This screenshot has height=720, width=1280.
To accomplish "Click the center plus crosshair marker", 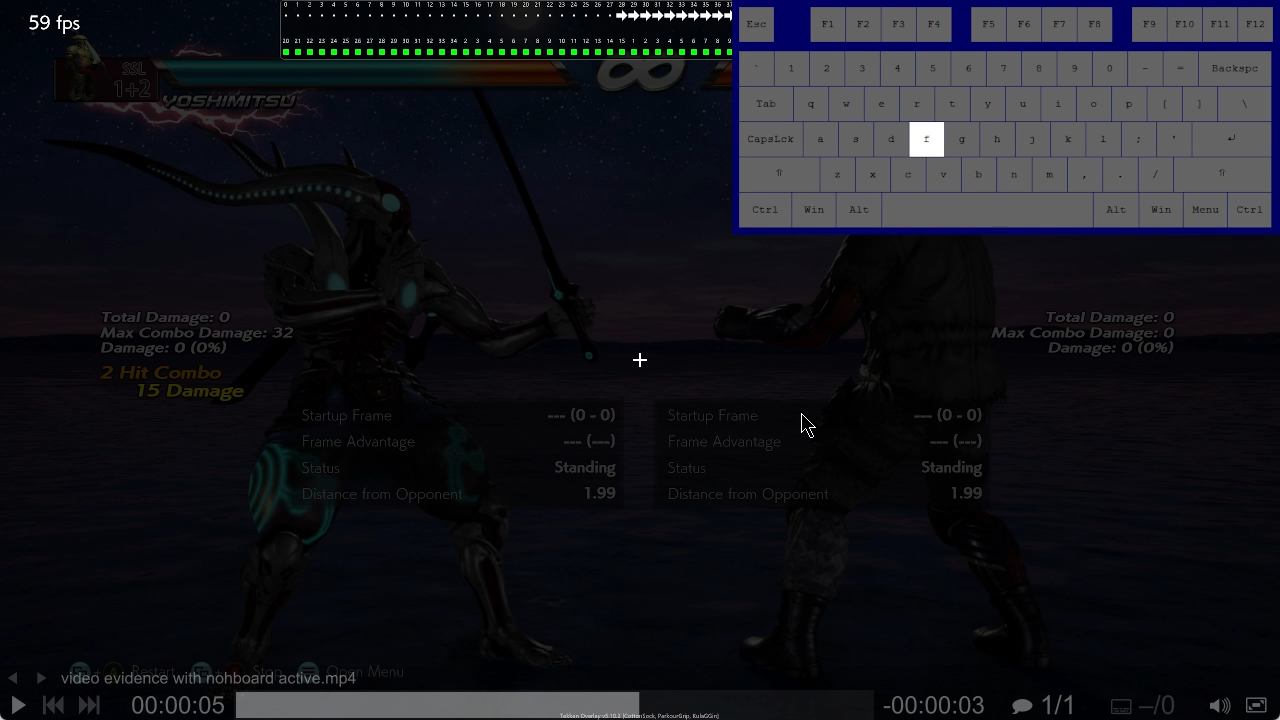I will pos(640,360).
